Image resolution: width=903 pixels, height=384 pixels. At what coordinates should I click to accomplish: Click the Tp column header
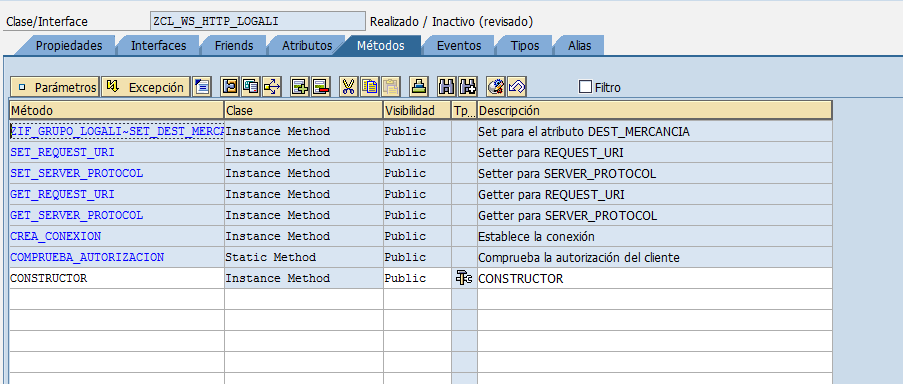(x=464, y=110)
